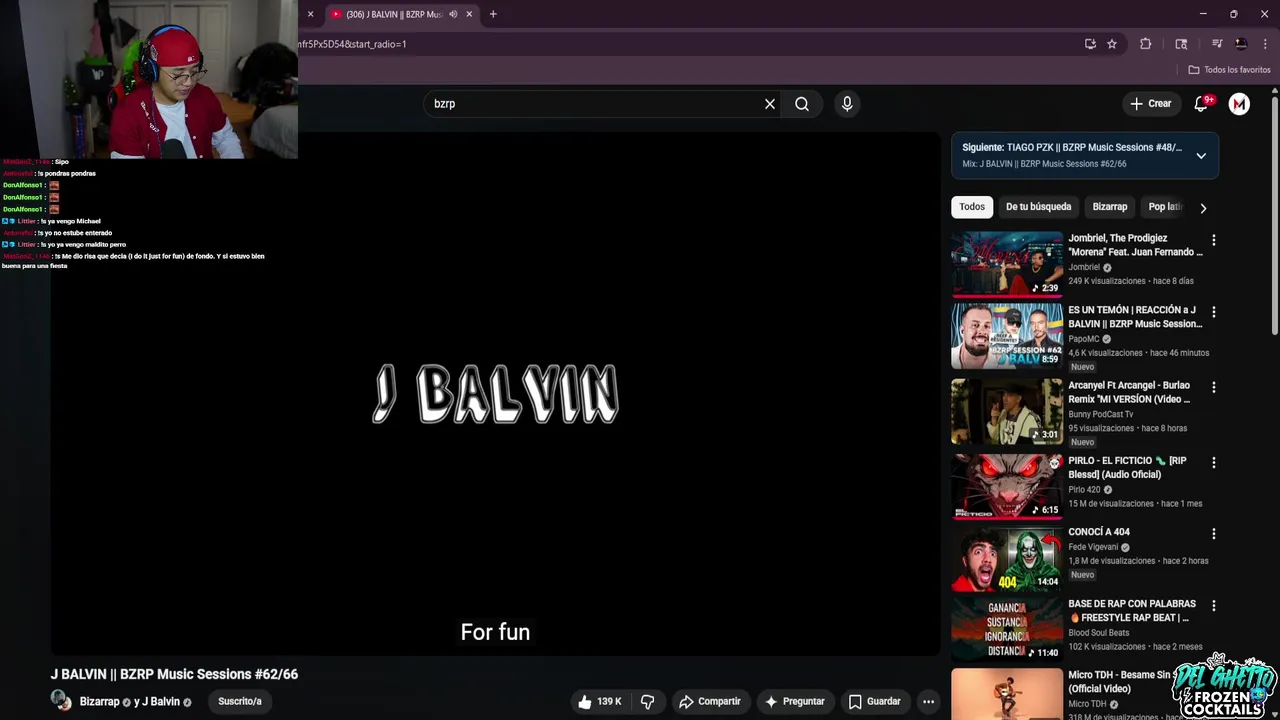The height and width of the screenshot is (720, 1280).
Task: Open Arcanyel Burlao Remix thumbnail
Action: pos(1007,411)
